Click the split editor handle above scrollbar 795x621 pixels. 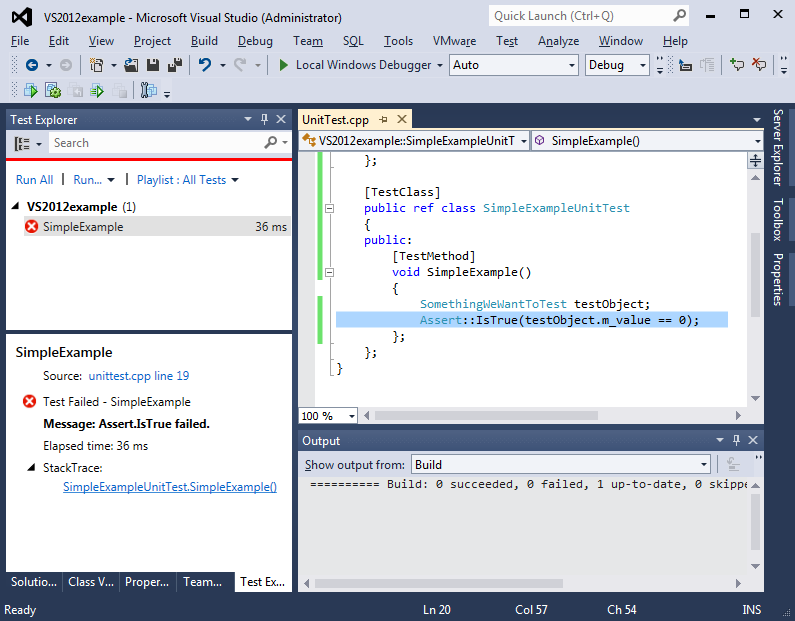[x=755, y=161]
